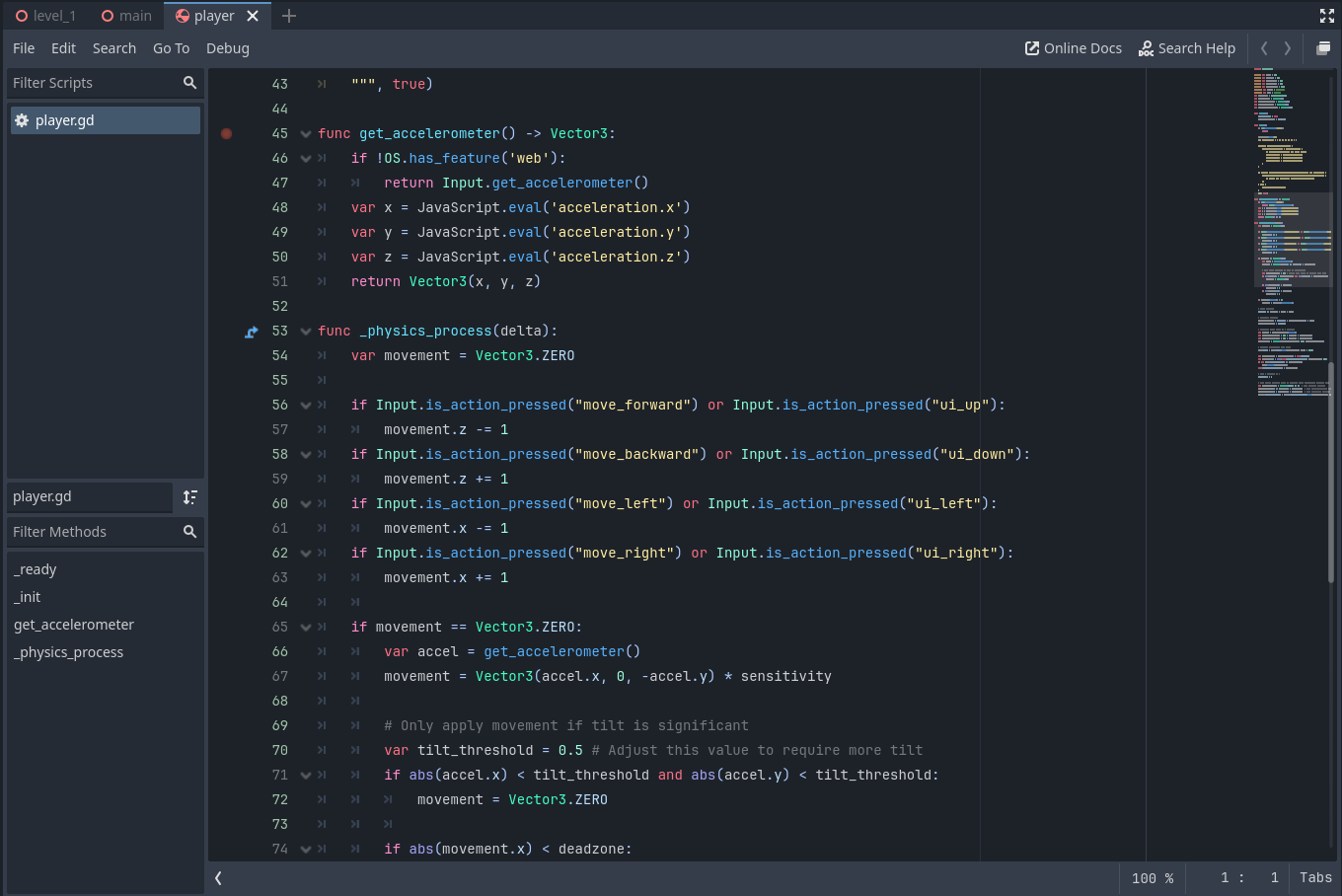Select player.gd gear icon in script list
The height and width of the screenshot is (896, 1342).
(22, 120)
